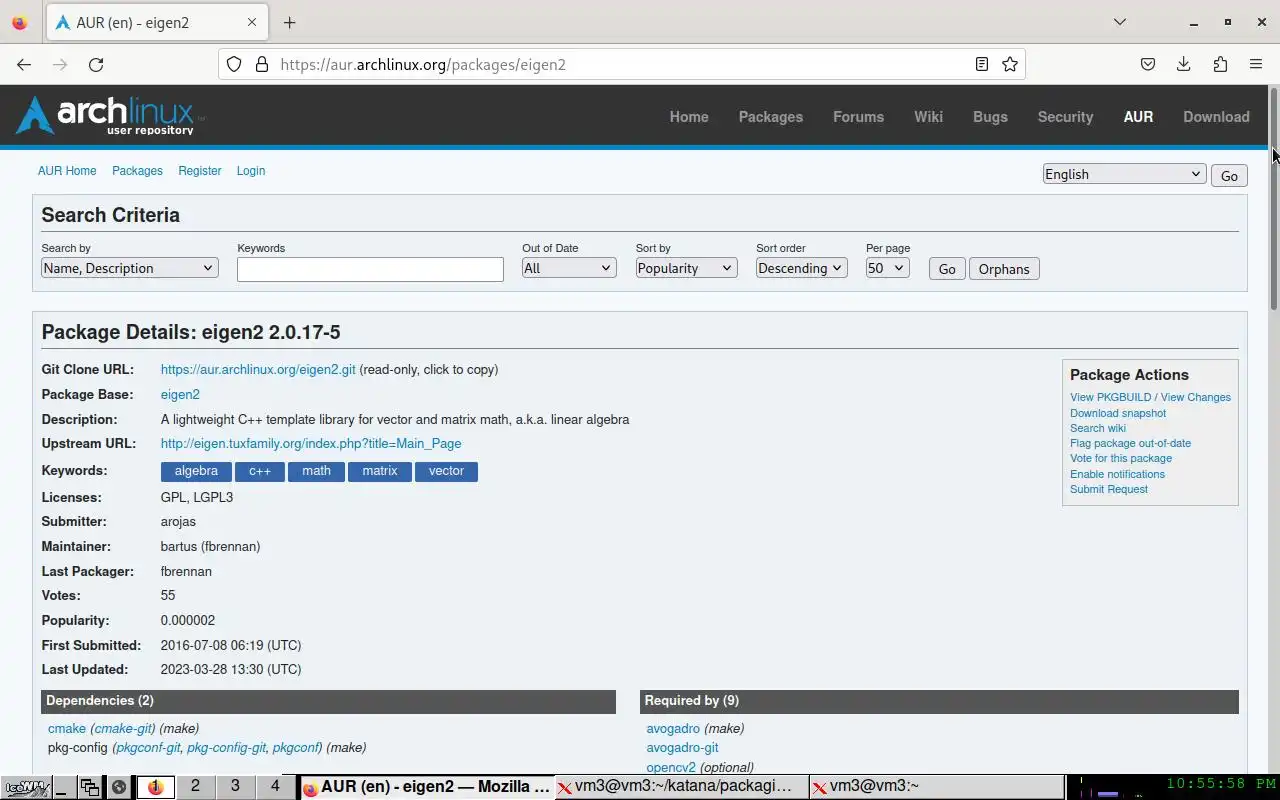Close the AUR eigen2 tab
Image resolution: width=1280 pixels, height=800 pixels.
point(252,22)
